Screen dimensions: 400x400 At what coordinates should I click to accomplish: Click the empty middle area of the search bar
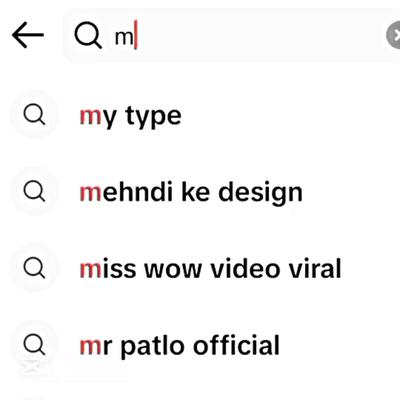point(260,35)
